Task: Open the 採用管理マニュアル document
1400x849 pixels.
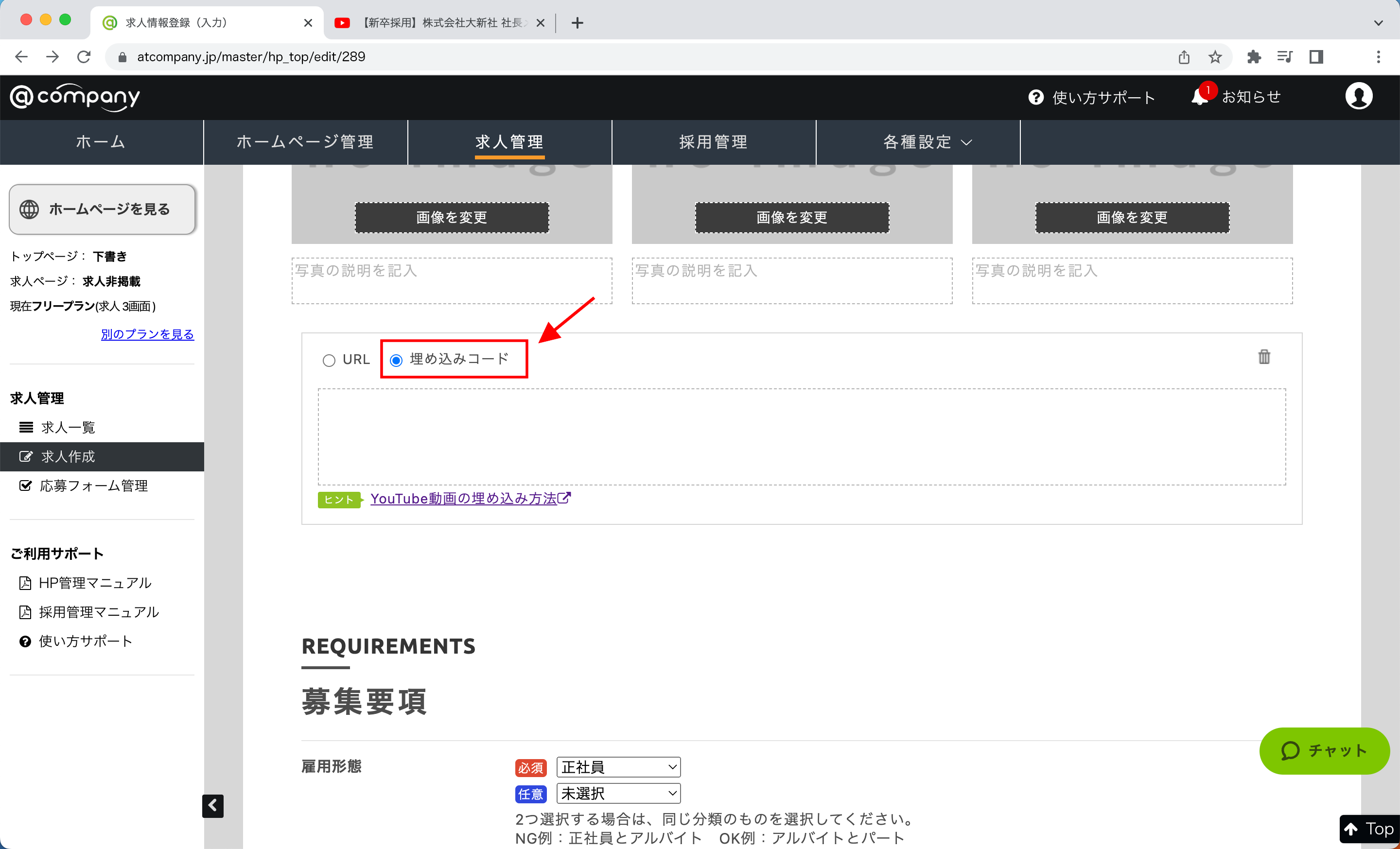Action: (99, 612)
